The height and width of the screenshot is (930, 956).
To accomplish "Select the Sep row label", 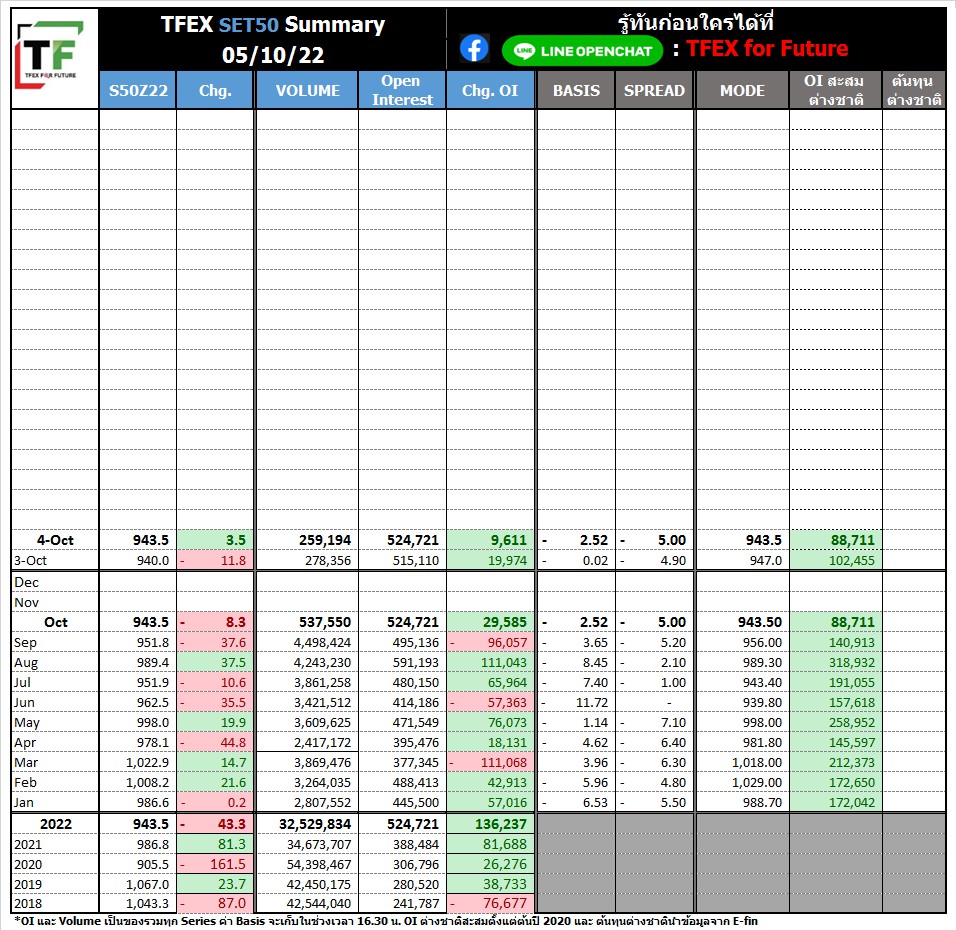I will 25,642.
